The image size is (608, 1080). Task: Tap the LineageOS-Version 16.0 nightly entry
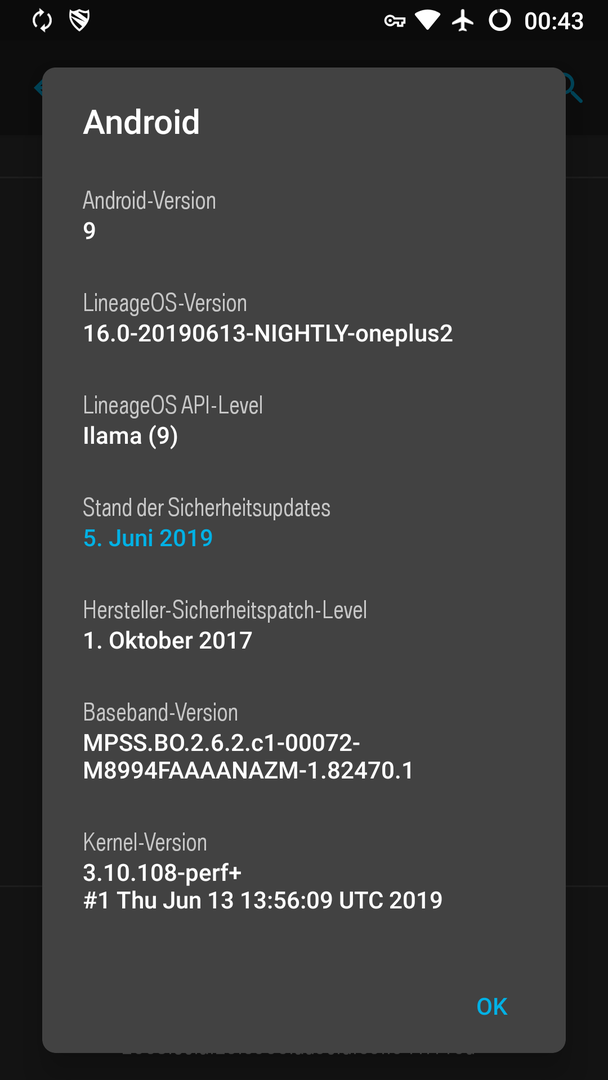coord(268,333)
